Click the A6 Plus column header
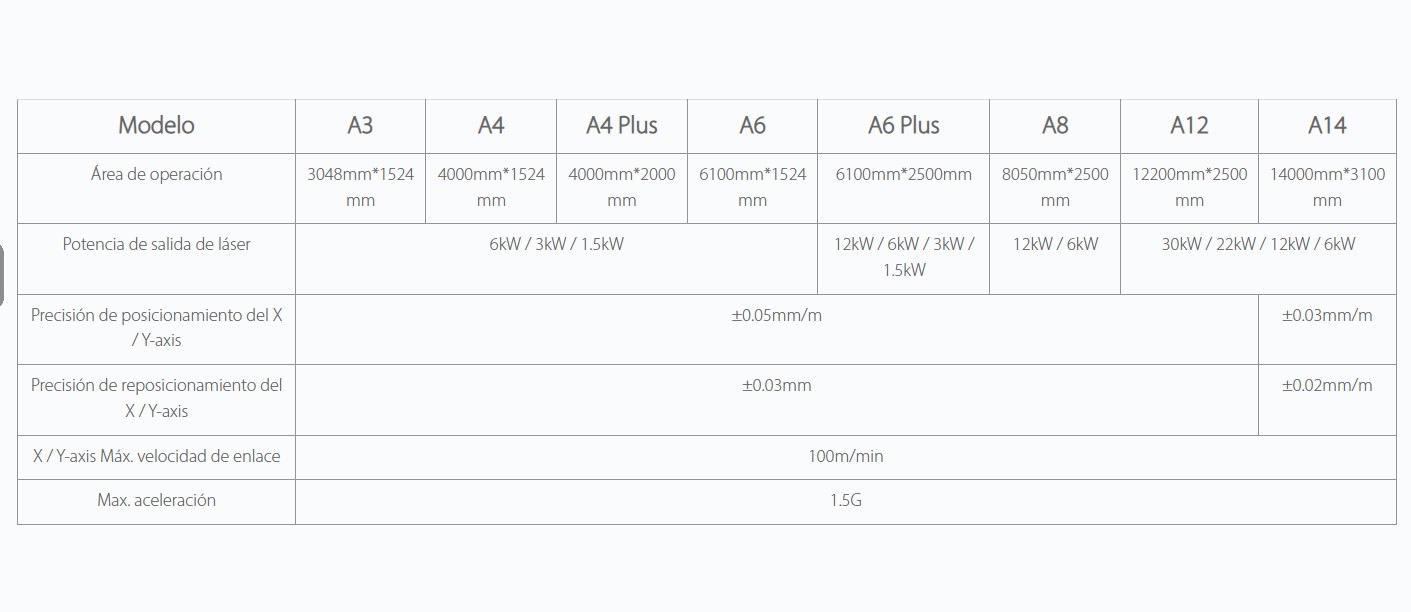Image resolution: width=1411 pixels, height=612 pixels. point(903,126)
